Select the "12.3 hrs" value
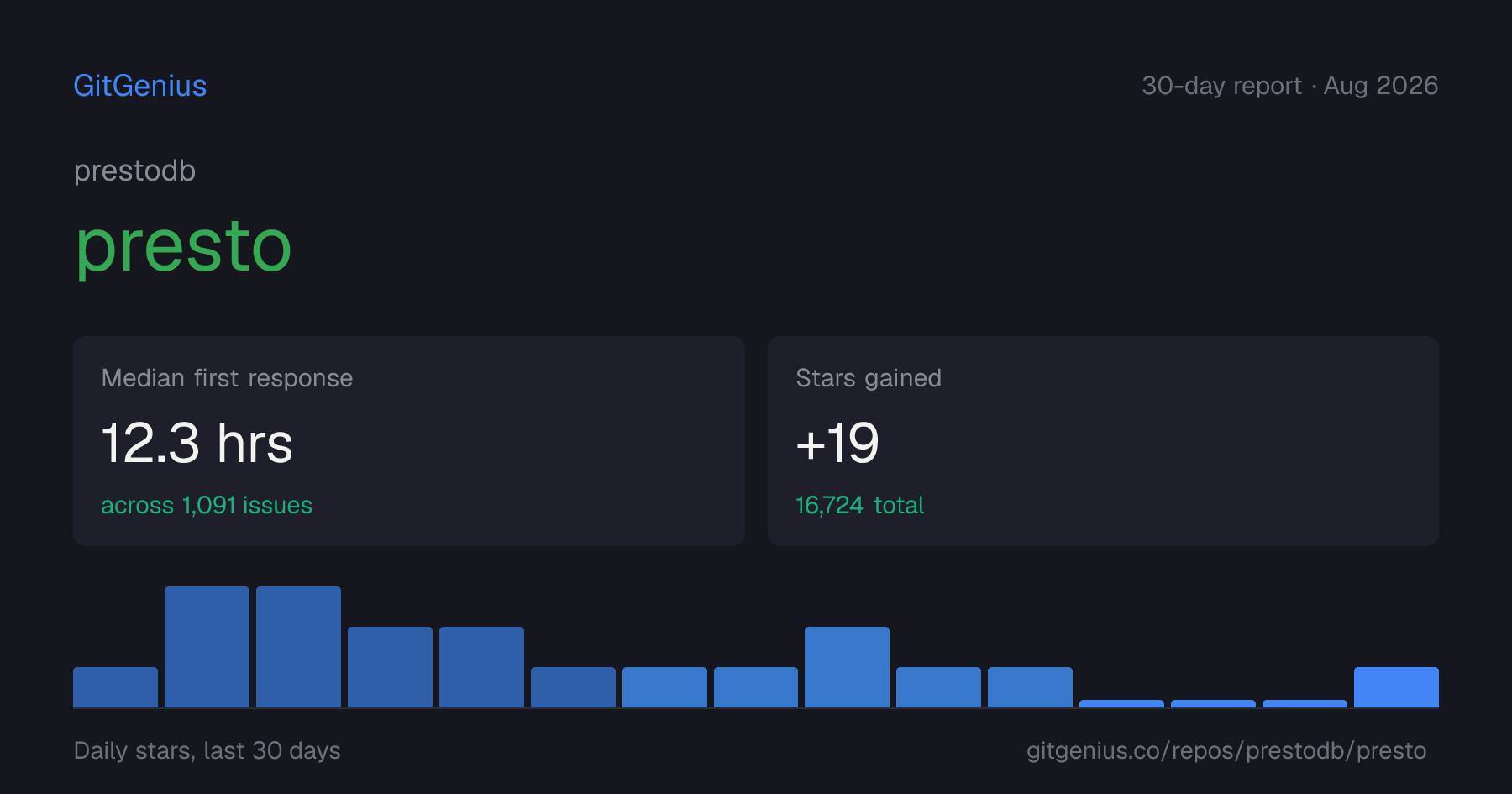1512x794 pixels. coord(197,443)
